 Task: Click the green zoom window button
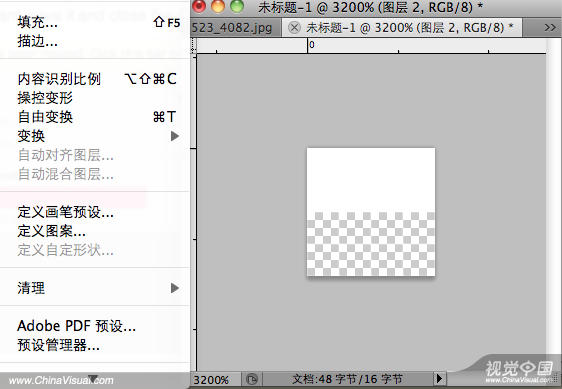tap(237, 6)
